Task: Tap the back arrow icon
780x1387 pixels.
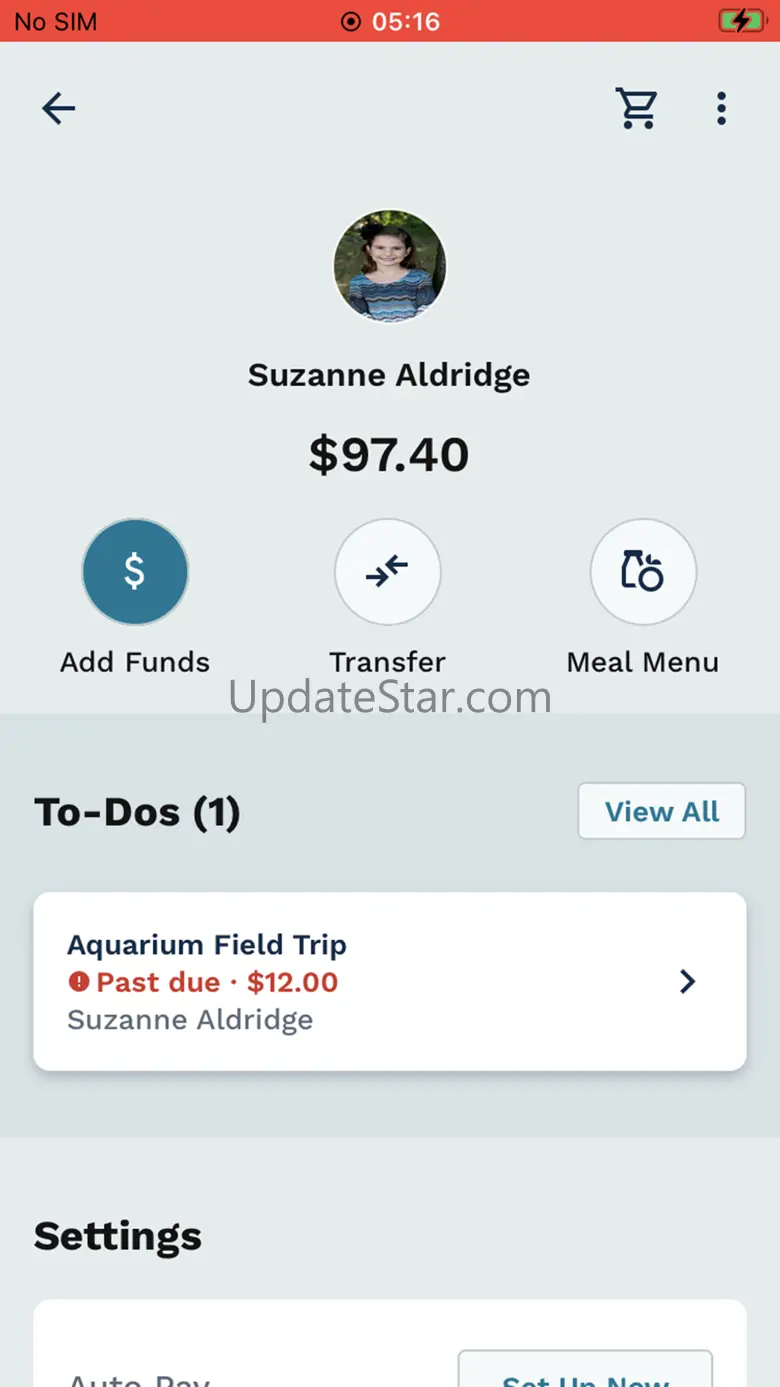Action: [x=58, y=108]
